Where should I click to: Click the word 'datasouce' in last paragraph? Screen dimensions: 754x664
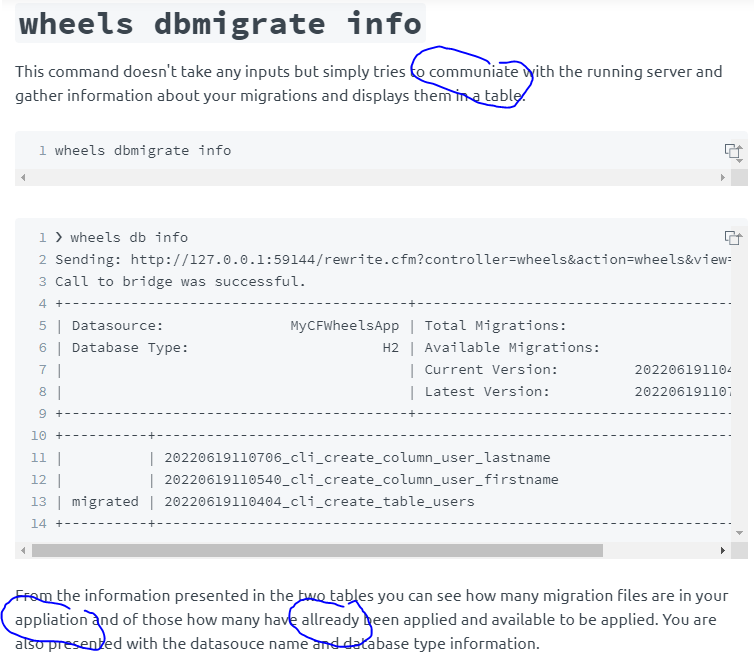225,644
